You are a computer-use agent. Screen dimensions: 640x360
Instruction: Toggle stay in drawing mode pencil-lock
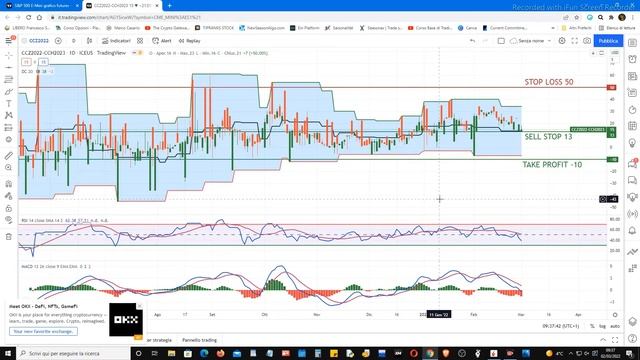(9, 196)
